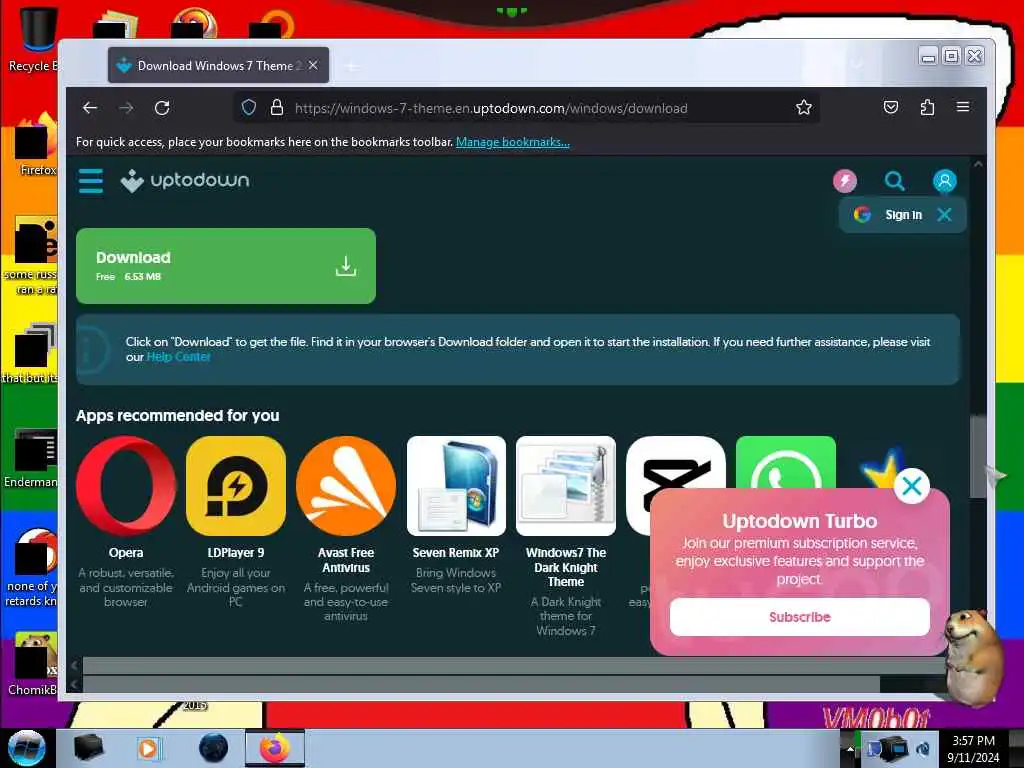Open the Uptodown search magnifier
The width and height of the screenshot is (1024, 768).
[x=894, y=181]
